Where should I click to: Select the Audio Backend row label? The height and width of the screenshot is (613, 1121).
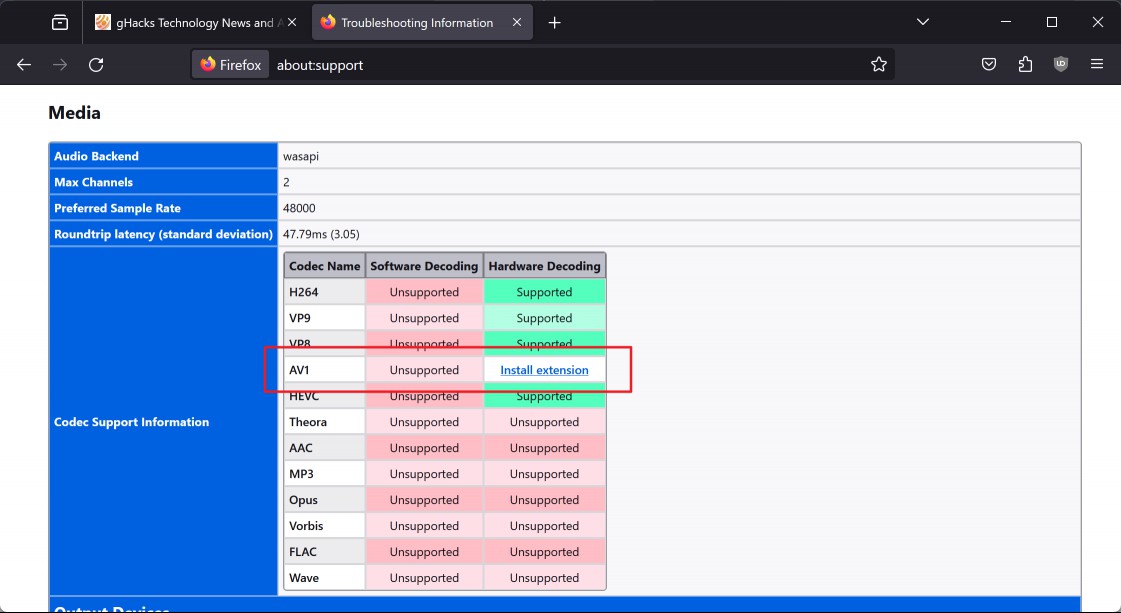click(x=163, y=156)
